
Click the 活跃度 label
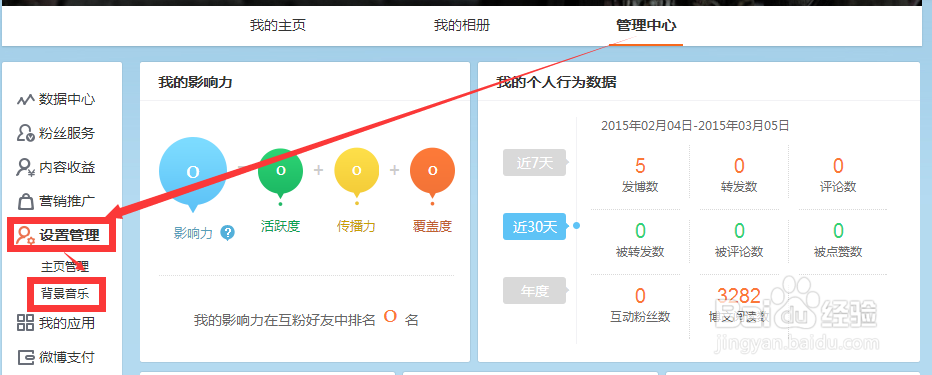point(281,226)
